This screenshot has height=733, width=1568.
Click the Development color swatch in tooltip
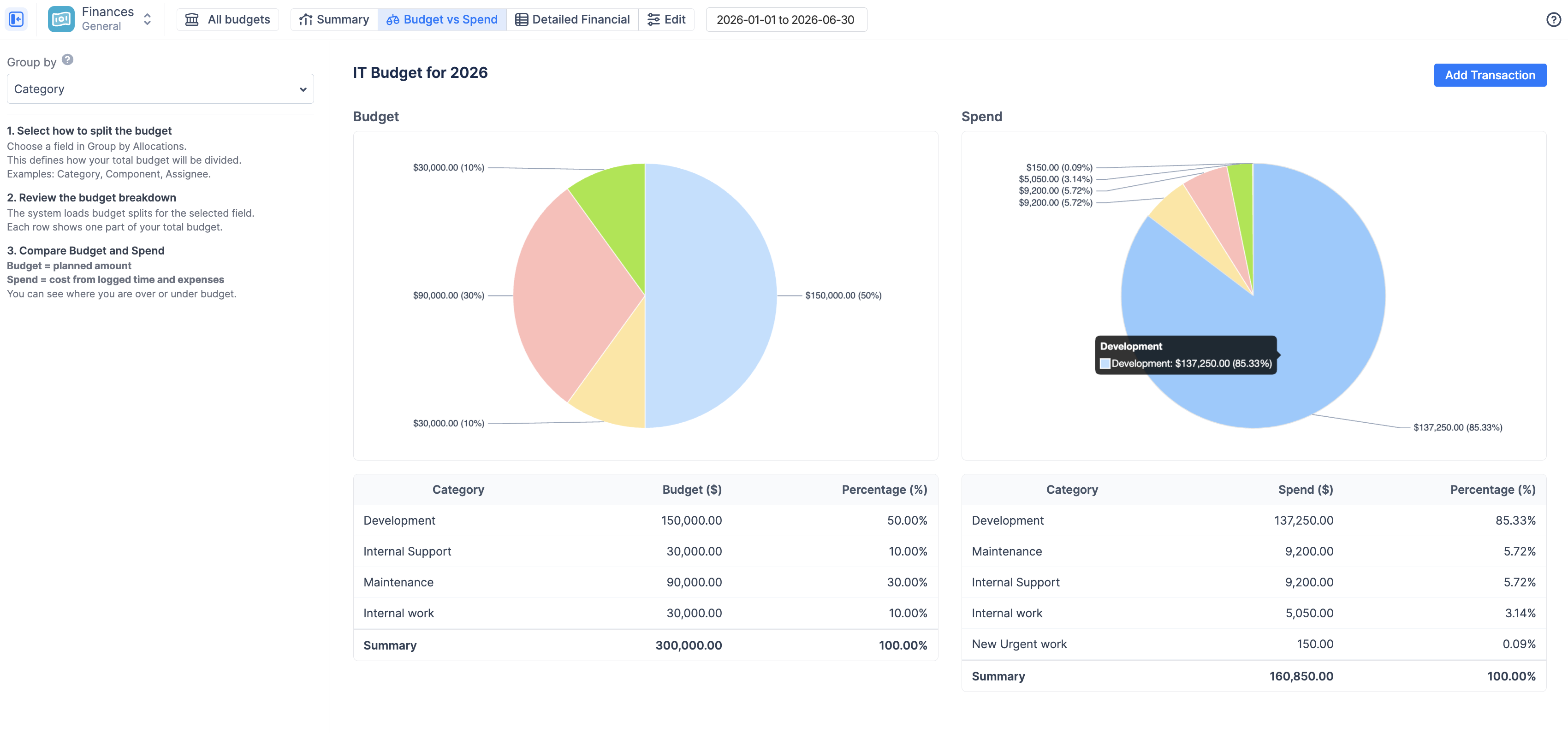click(x=1105, y=364)
